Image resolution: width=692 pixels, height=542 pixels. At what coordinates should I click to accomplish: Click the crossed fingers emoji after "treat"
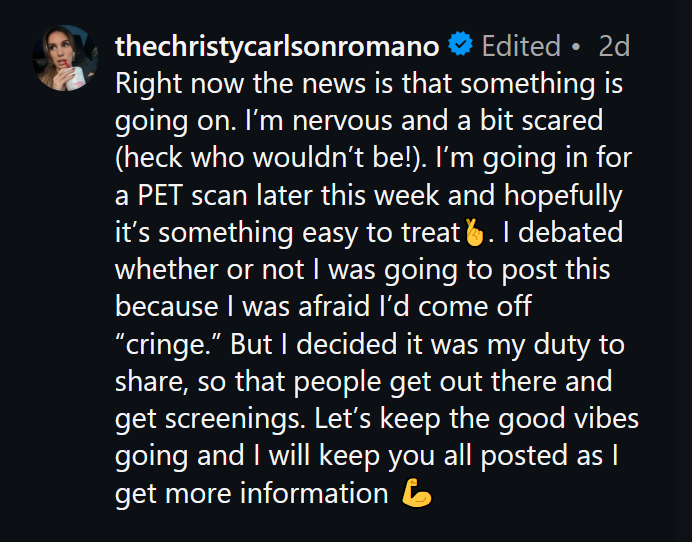tap(473, 234)
